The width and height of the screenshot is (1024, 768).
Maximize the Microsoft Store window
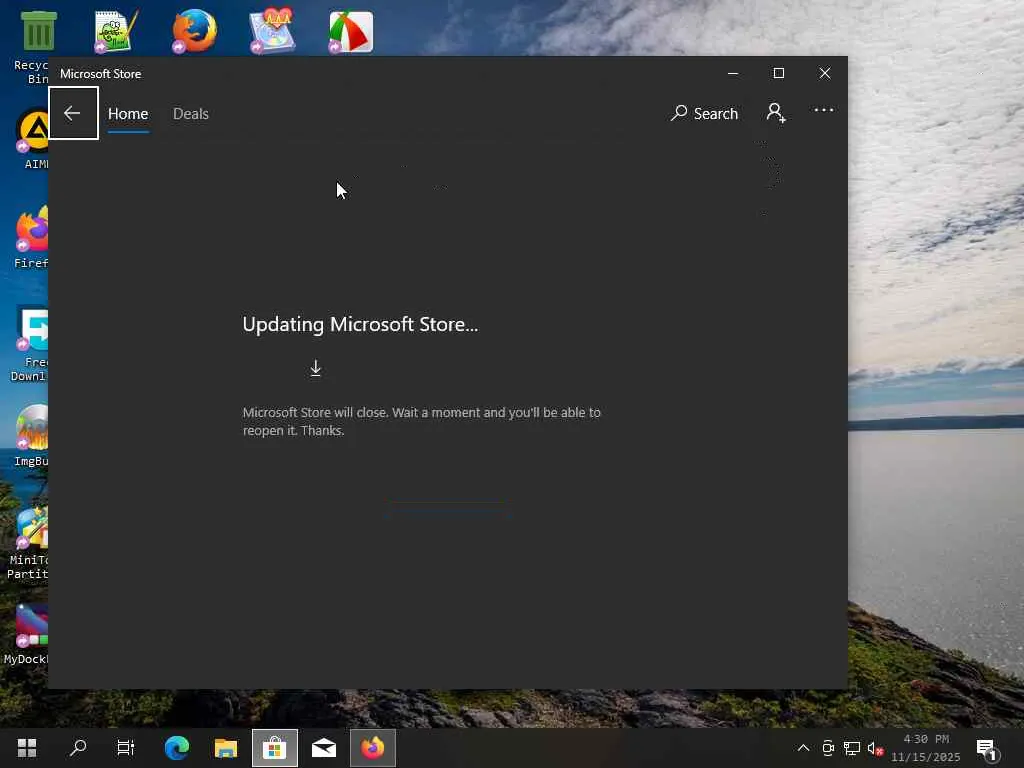778,73
